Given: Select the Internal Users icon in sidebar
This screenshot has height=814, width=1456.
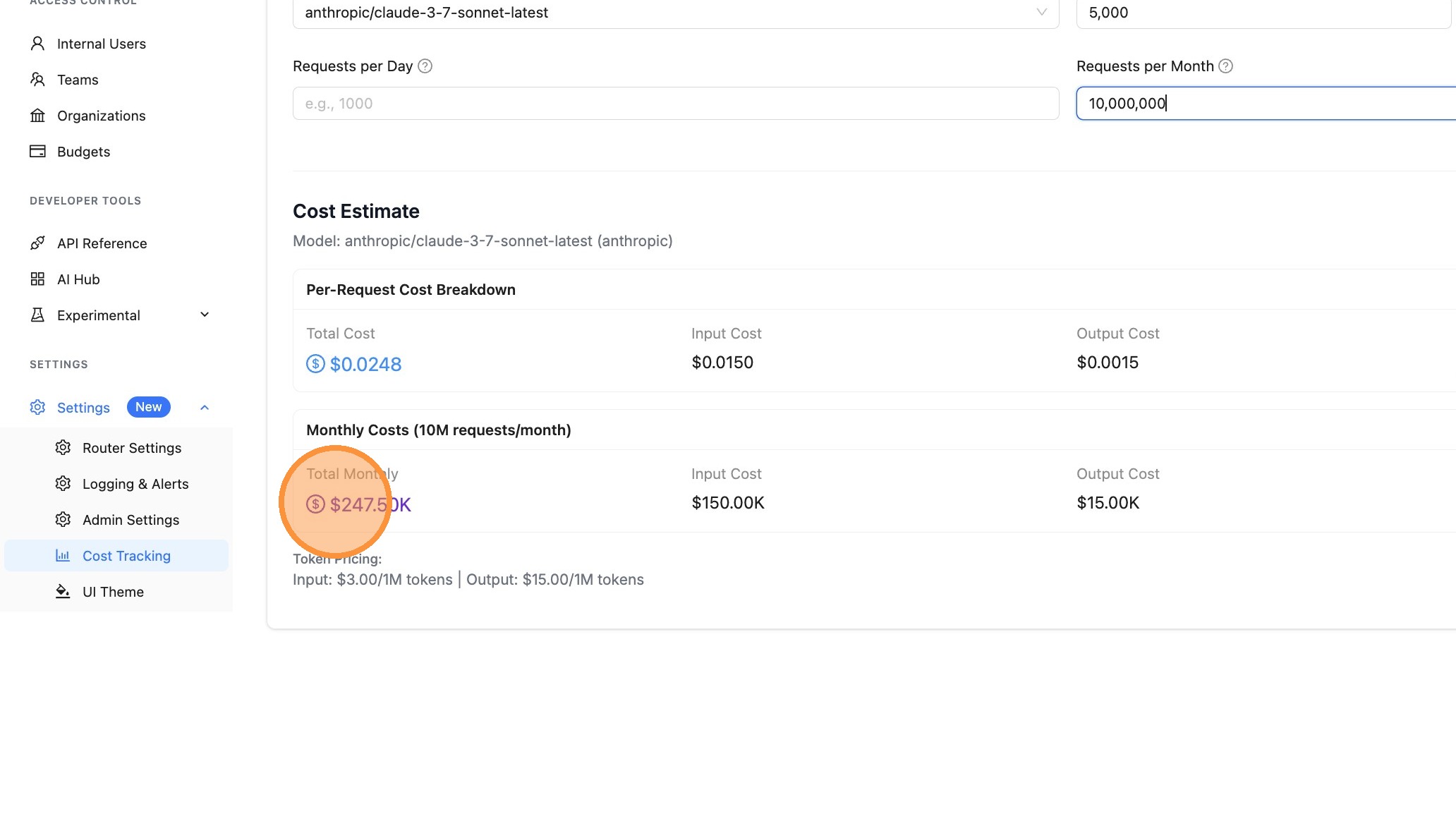Looking at the screenshot, I should pos(38,43).
